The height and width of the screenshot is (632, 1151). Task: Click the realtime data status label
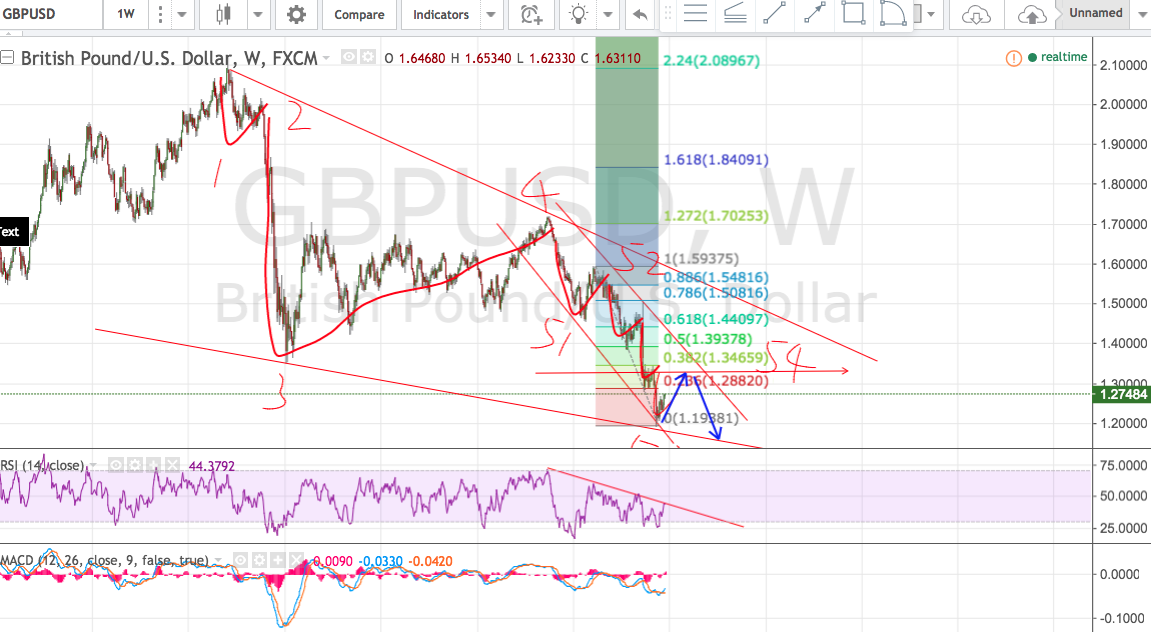point(1064,57)
